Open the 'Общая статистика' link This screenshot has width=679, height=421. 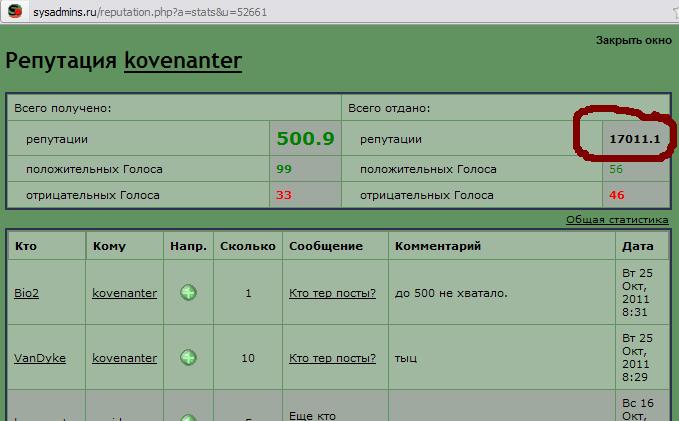[x=617, y=220]
